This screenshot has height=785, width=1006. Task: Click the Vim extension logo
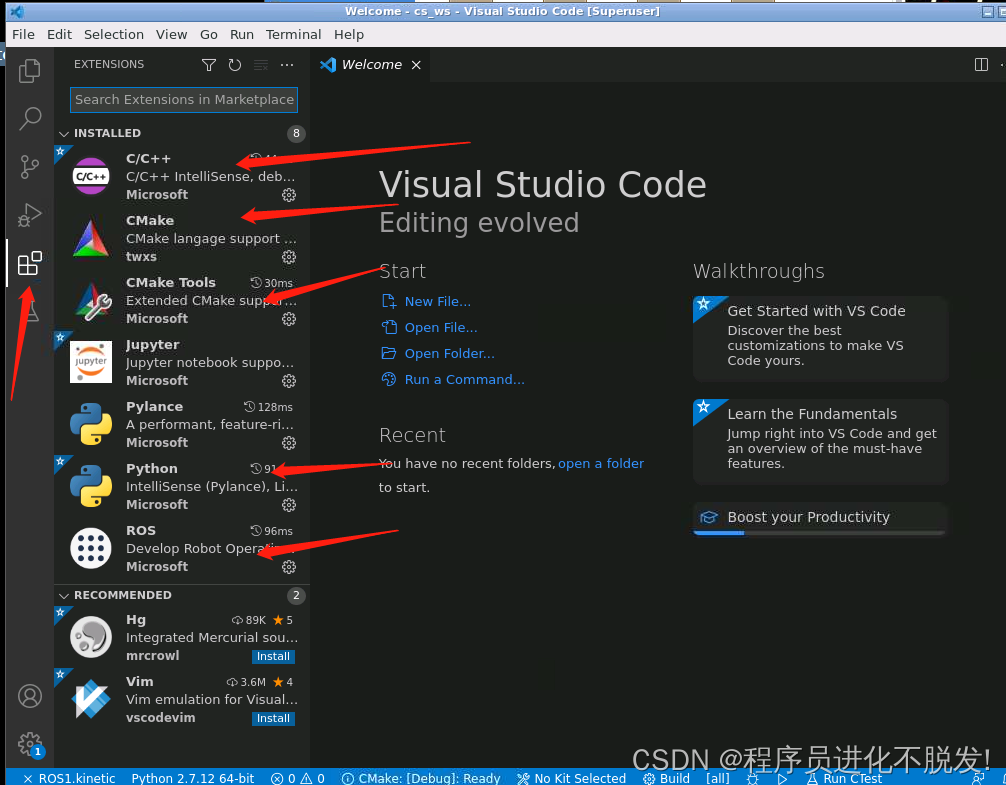91,699
